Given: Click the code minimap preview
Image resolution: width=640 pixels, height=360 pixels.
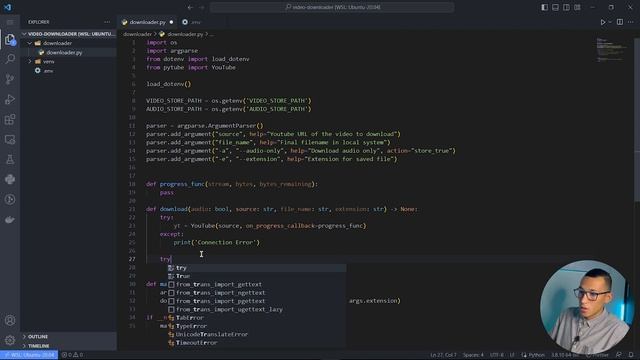Looking at the screenshot, I should [x=611, y=50].
